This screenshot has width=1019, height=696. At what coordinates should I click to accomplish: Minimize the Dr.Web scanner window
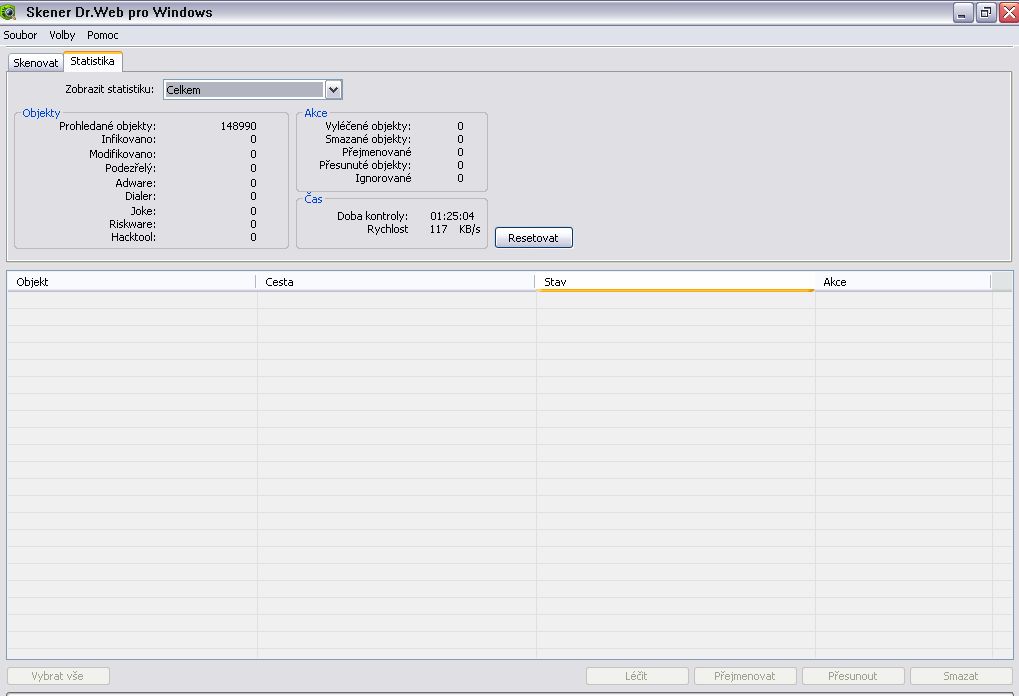point(963,12)
